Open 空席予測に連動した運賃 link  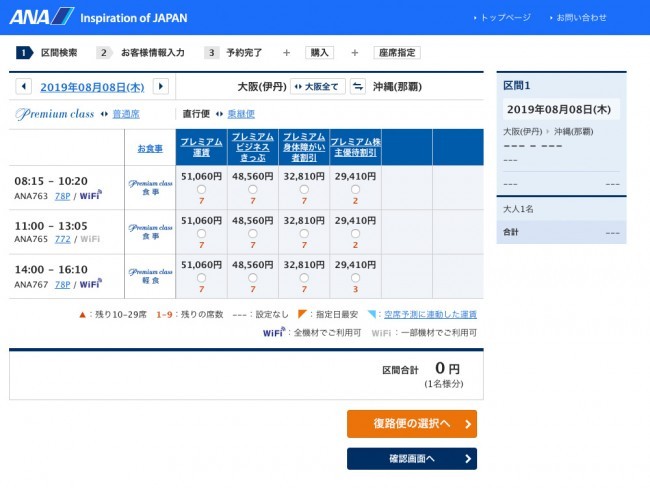(430, 314)
